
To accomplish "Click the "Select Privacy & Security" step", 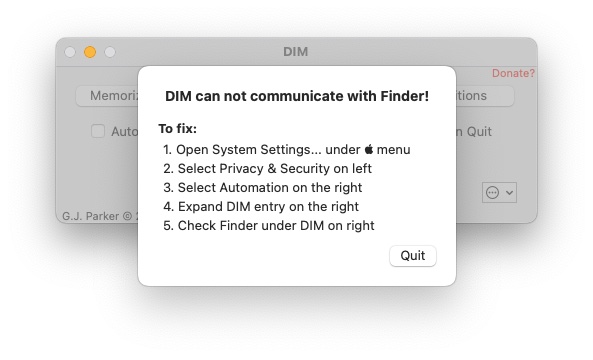I will (x=267, y=169).
